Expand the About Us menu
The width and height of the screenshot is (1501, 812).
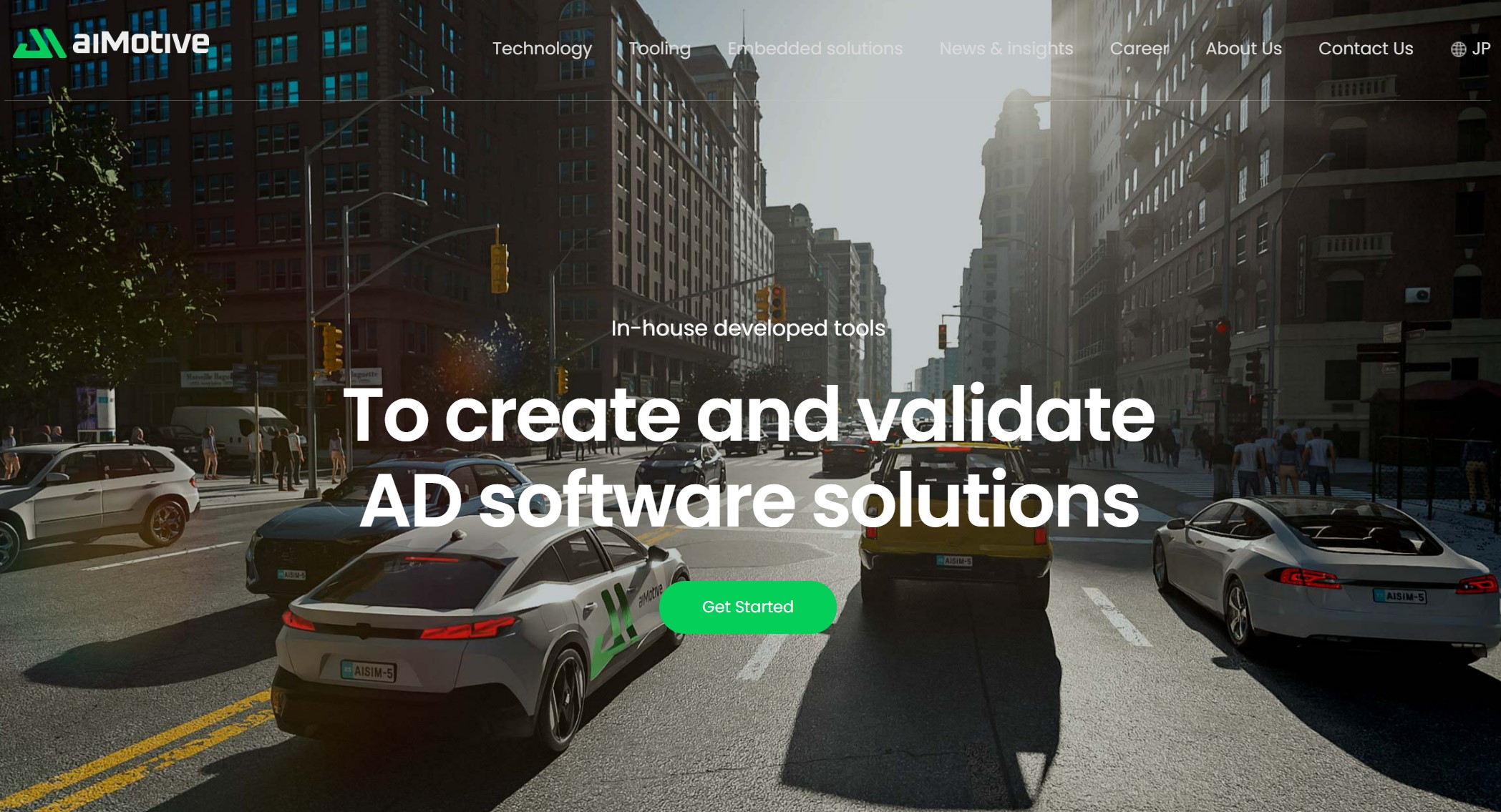point(1244,48)
